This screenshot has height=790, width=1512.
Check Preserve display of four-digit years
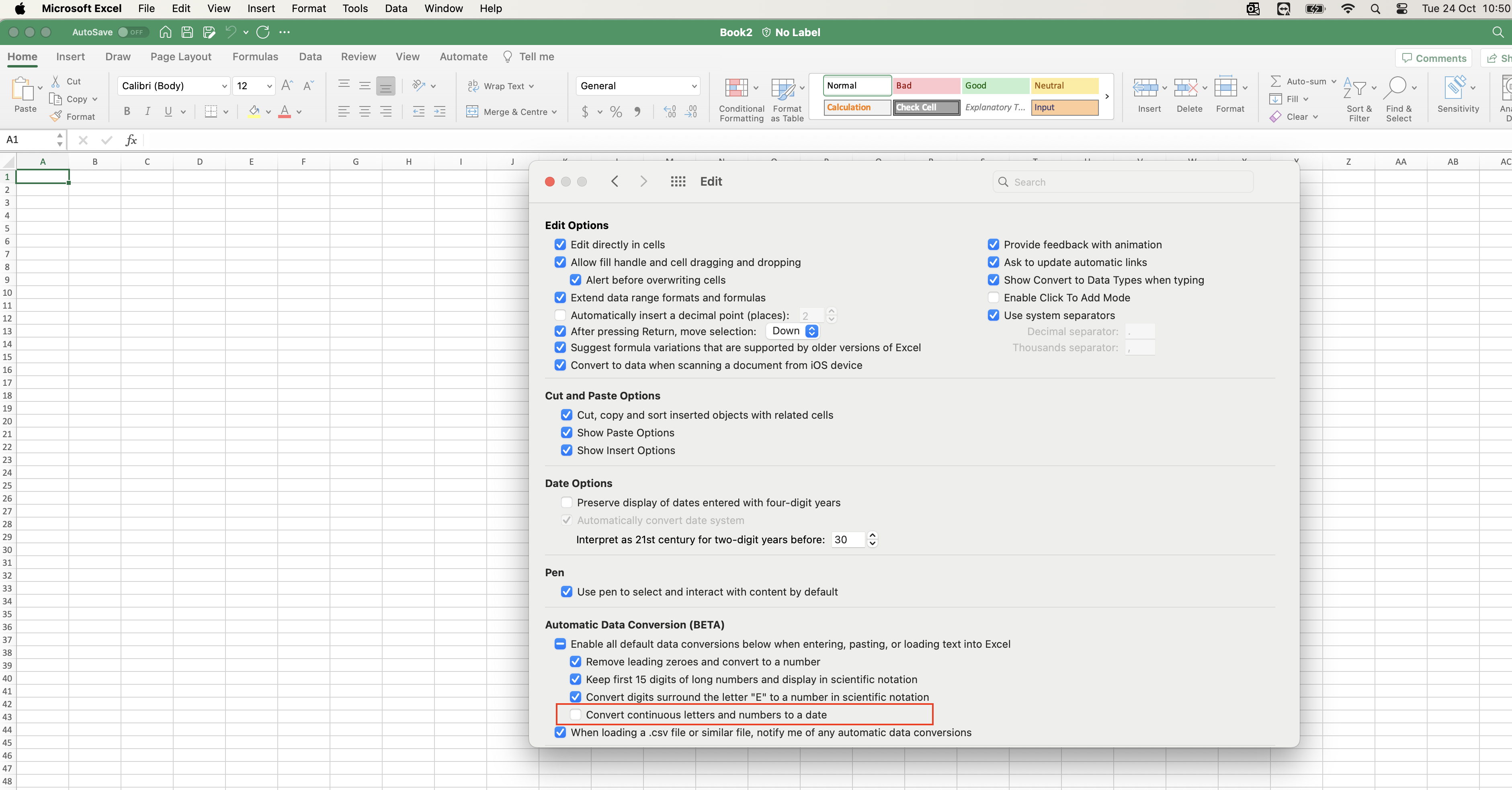[566, 502]
